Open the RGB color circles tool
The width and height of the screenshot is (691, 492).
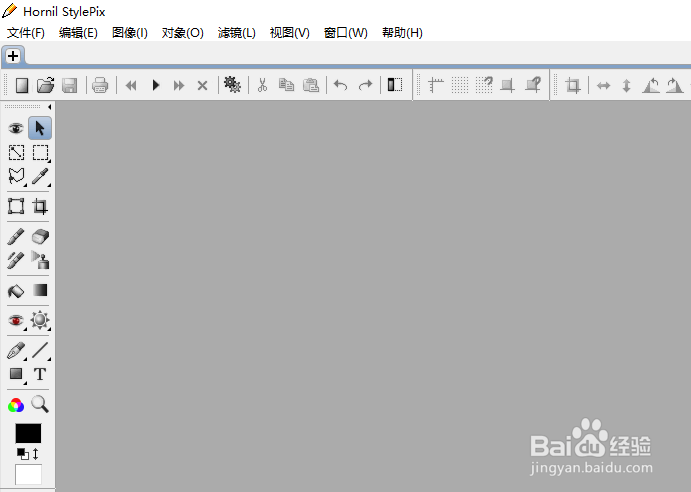tap(16, 405)
